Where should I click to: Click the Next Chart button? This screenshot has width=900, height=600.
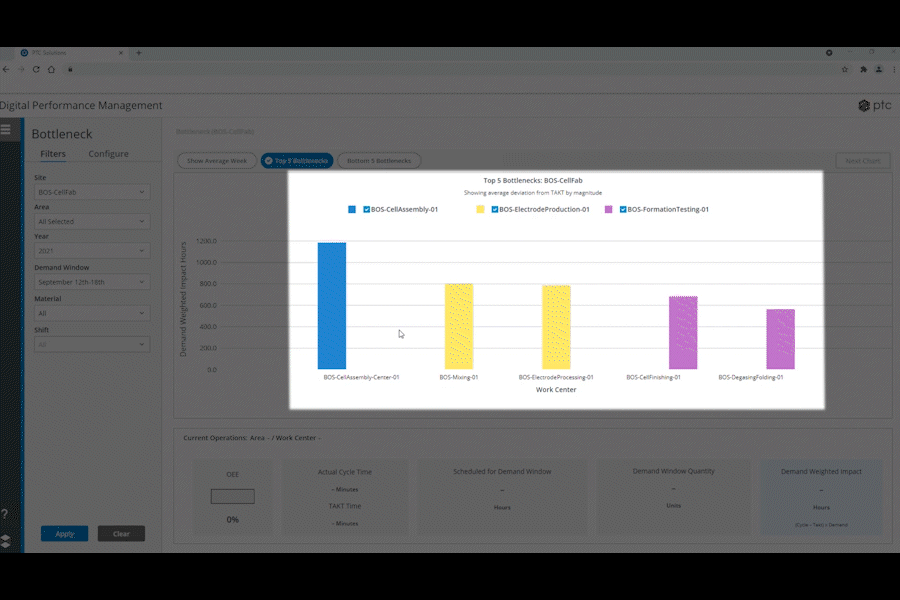(x=863, y=161)
